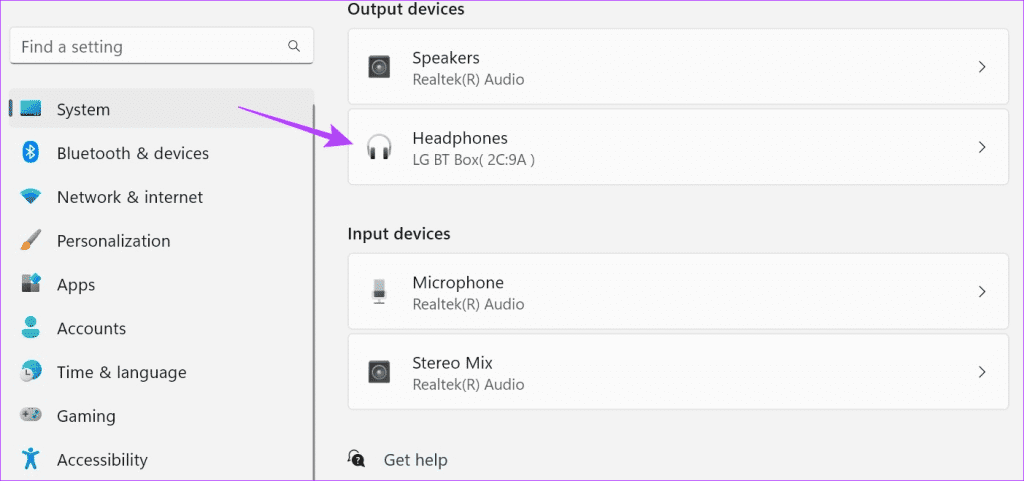Image resolution: width=1024 pixels, height=481 pixels.
Task: Click the Stereo Mix title text
Action: pyautogui.click(x=453, y=363)
